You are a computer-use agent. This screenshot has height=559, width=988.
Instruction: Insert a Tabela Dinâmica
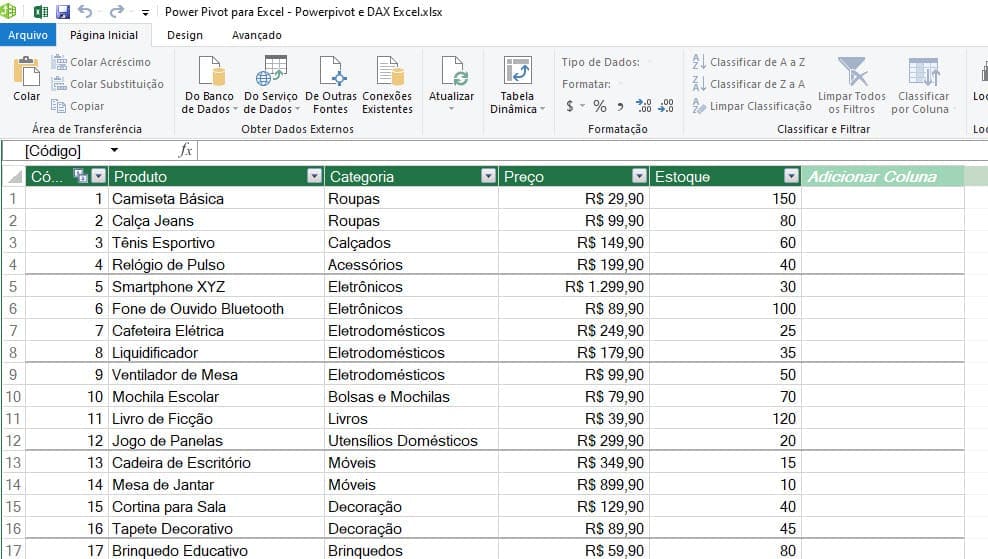click(517, 74)
